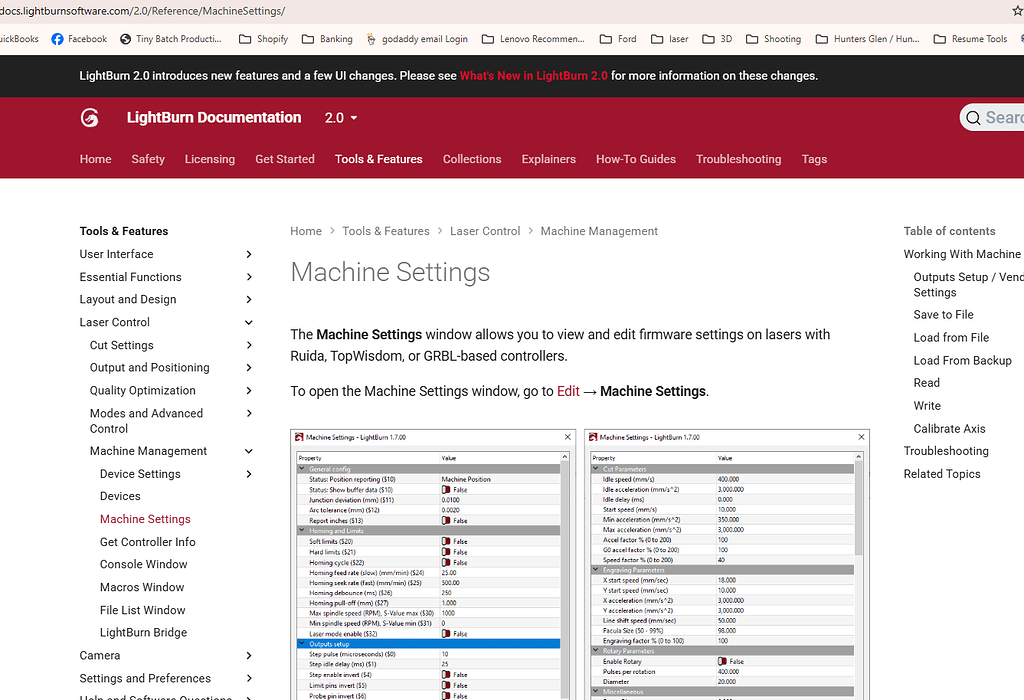Collapse Laser Control sidebar section

pos(249,323)
